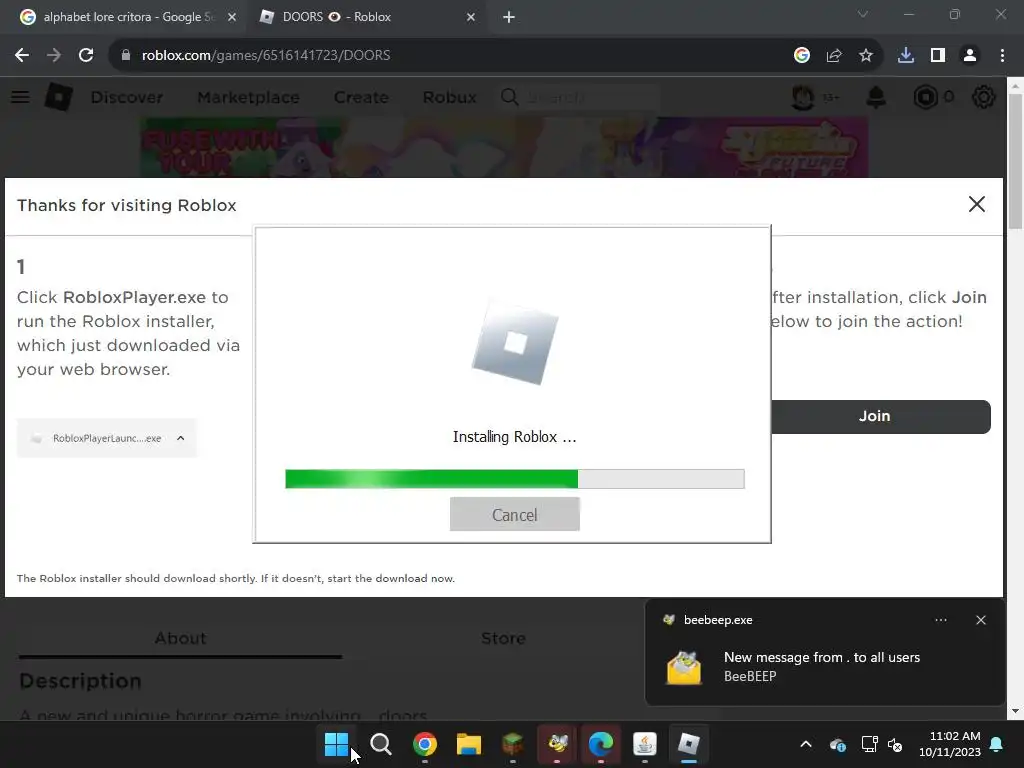1024x768 pixels.
Task: Open Robux in Roblox nav
Action: coord(449,97)
